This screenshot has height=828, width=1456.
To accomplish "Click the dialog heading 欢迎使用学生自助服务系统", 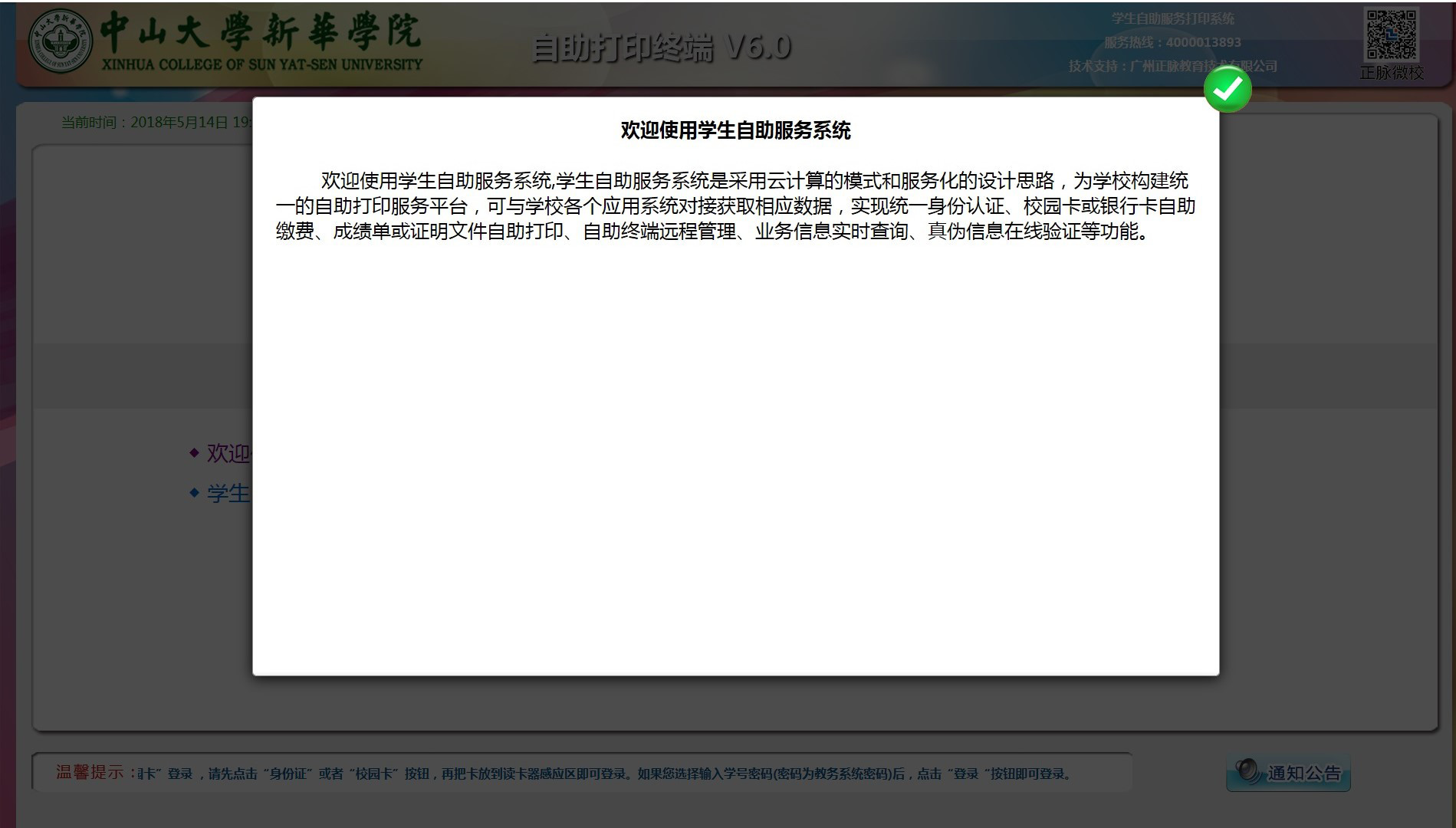I will (x=735, y=130).
